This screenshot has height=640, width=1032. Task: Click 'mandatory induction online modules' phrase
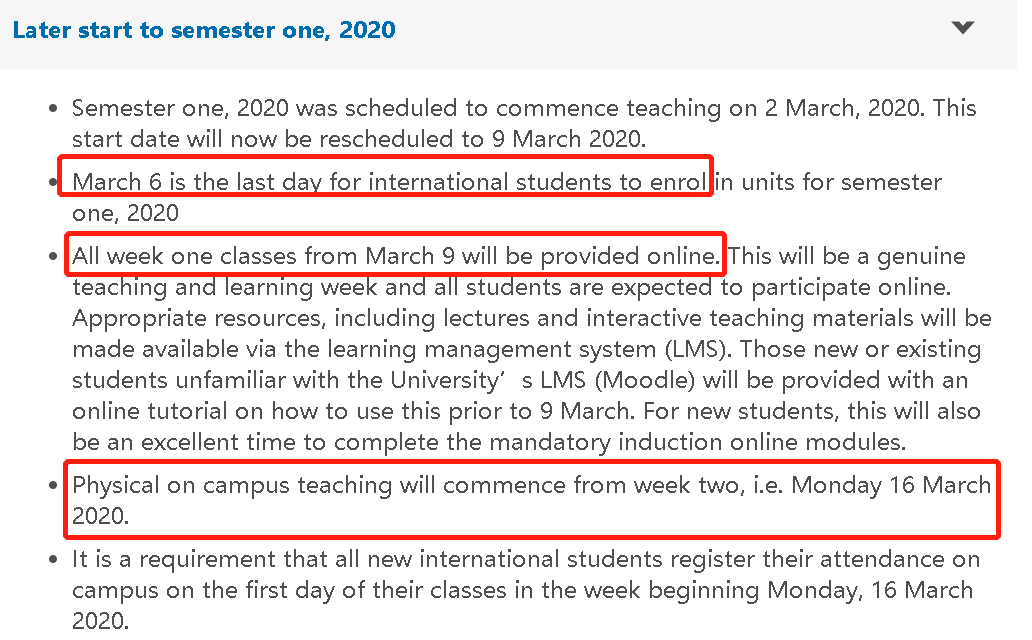pos(697,442)
